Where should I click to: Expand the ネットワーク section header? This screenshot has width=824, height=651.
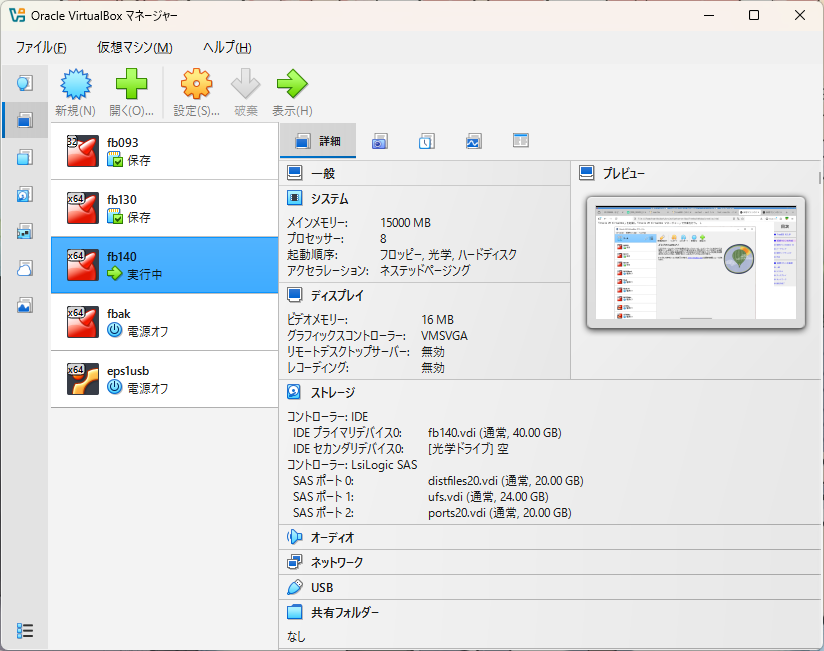tap(551, 562)
